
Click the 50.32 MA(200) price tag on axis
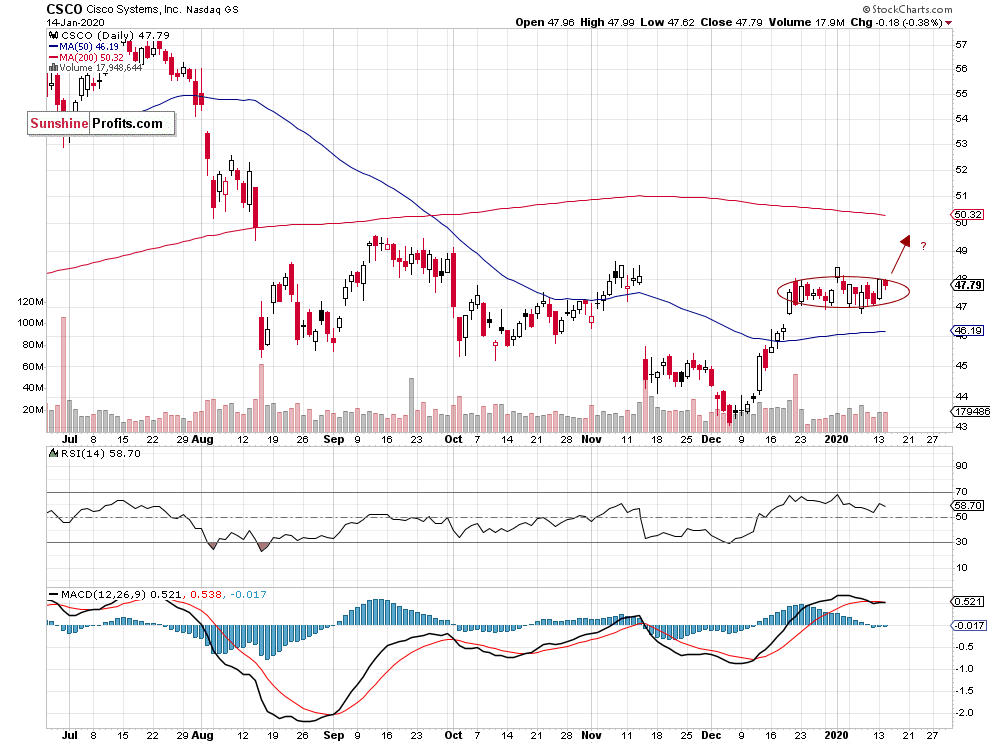pos(967,215)
